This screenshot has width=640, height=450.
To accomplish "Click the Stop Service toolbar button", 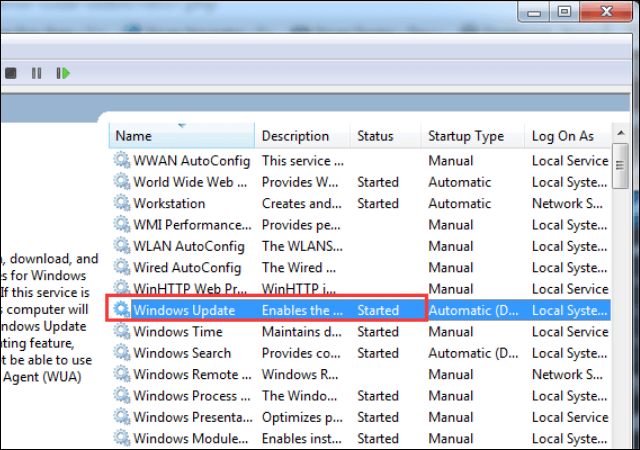I will click(11, 74).
